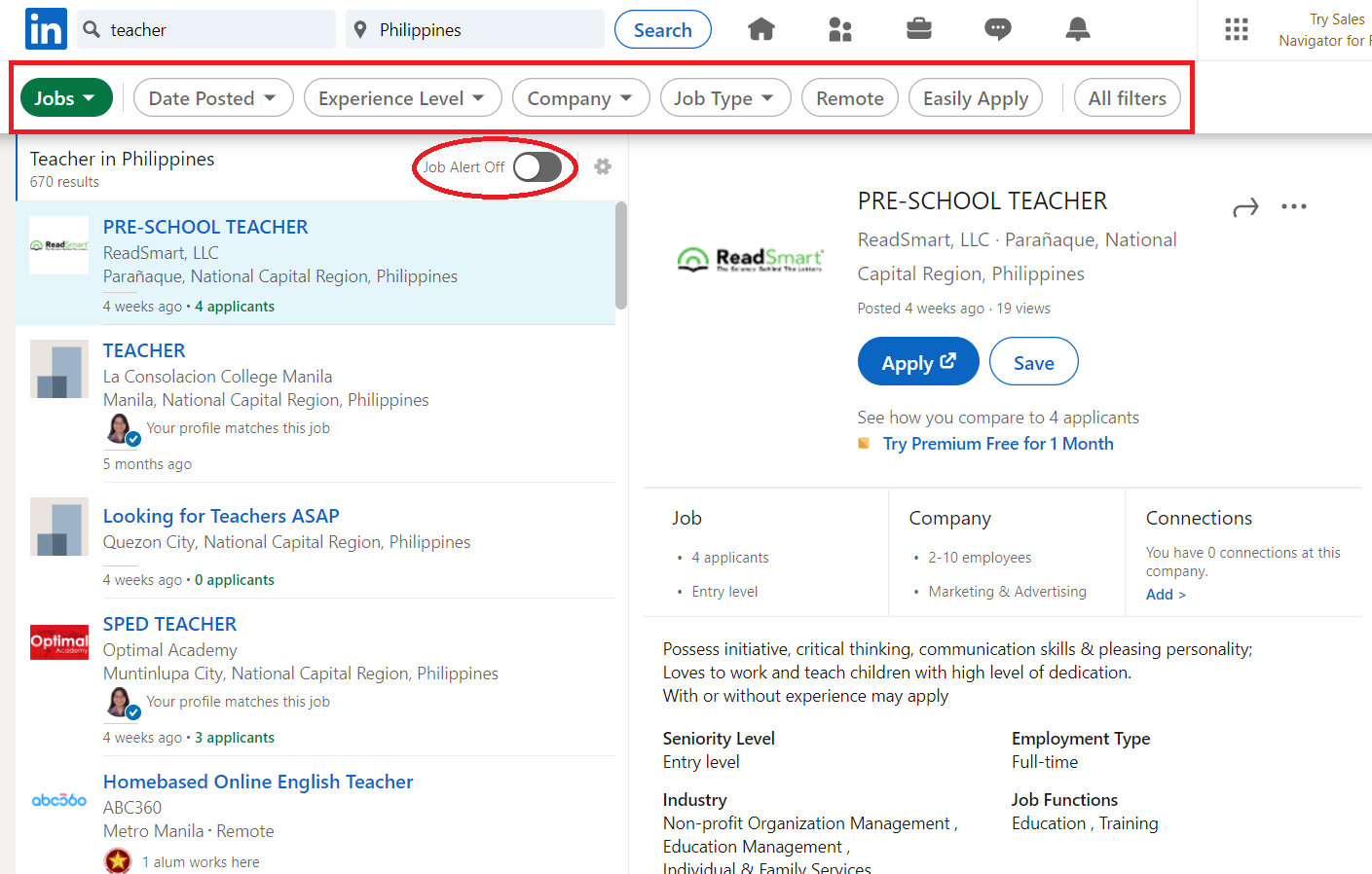Click the PRE-SCHOOL TEACHER detail title
Screen dimensions: 1372x874
[983, 201]
